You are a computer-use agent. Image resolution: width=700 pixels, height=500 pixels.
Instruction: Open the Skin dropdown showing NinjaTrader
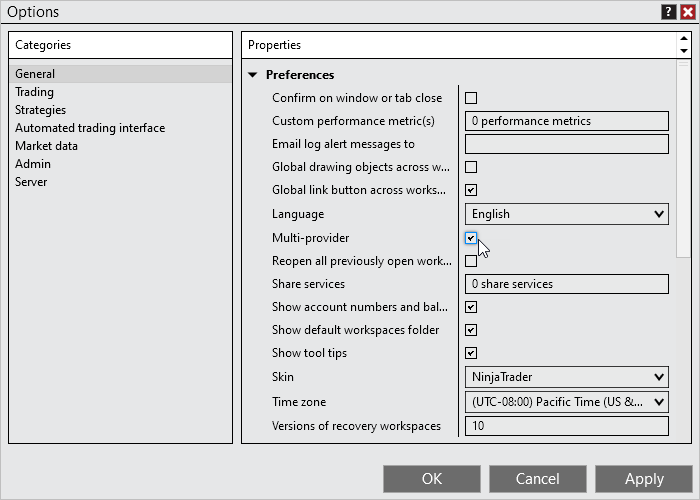click(x=567, y=377)
